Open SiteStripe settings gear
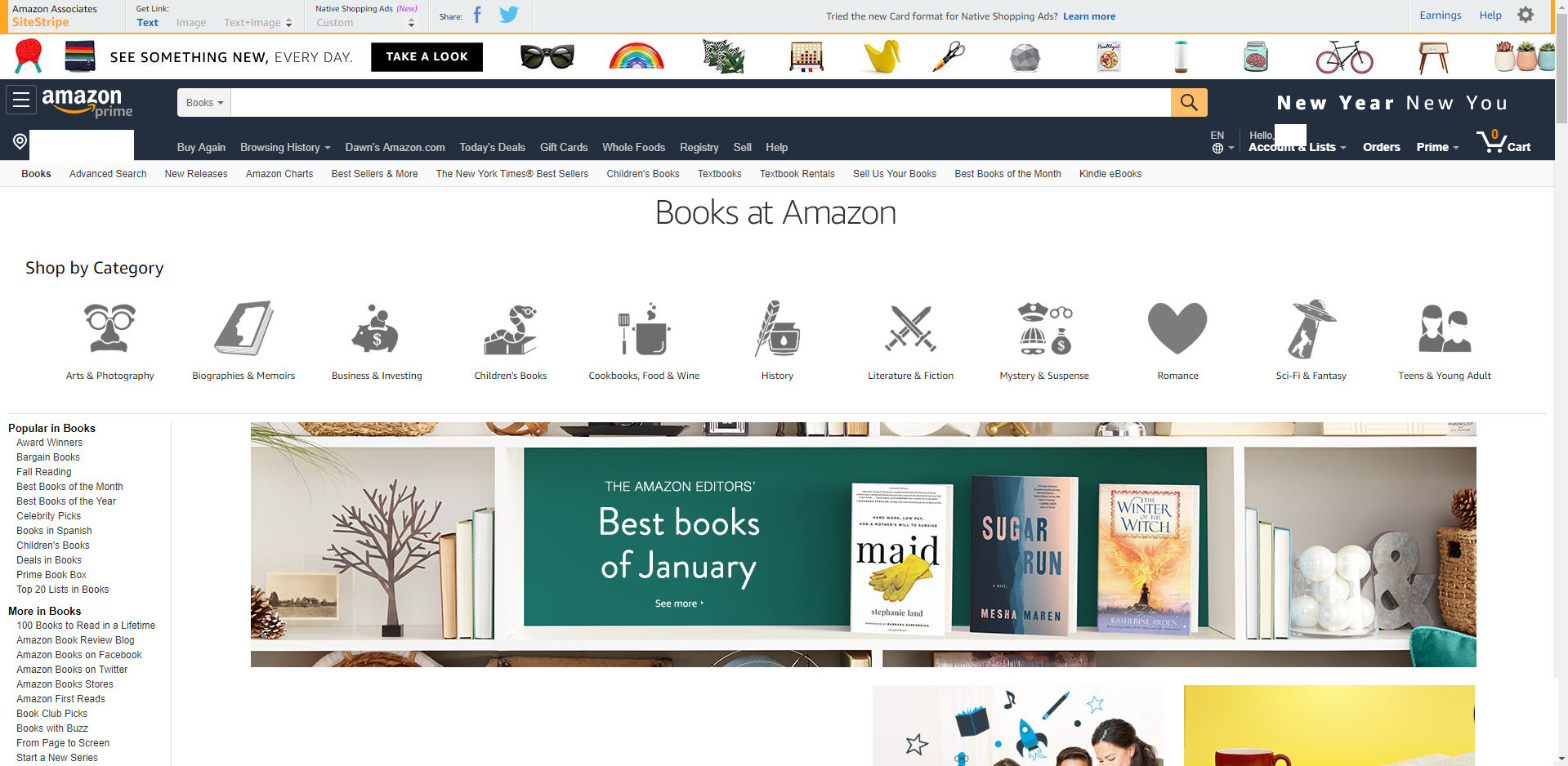The height and width of the screenshot is (766, 1568). pos(1526,15)
